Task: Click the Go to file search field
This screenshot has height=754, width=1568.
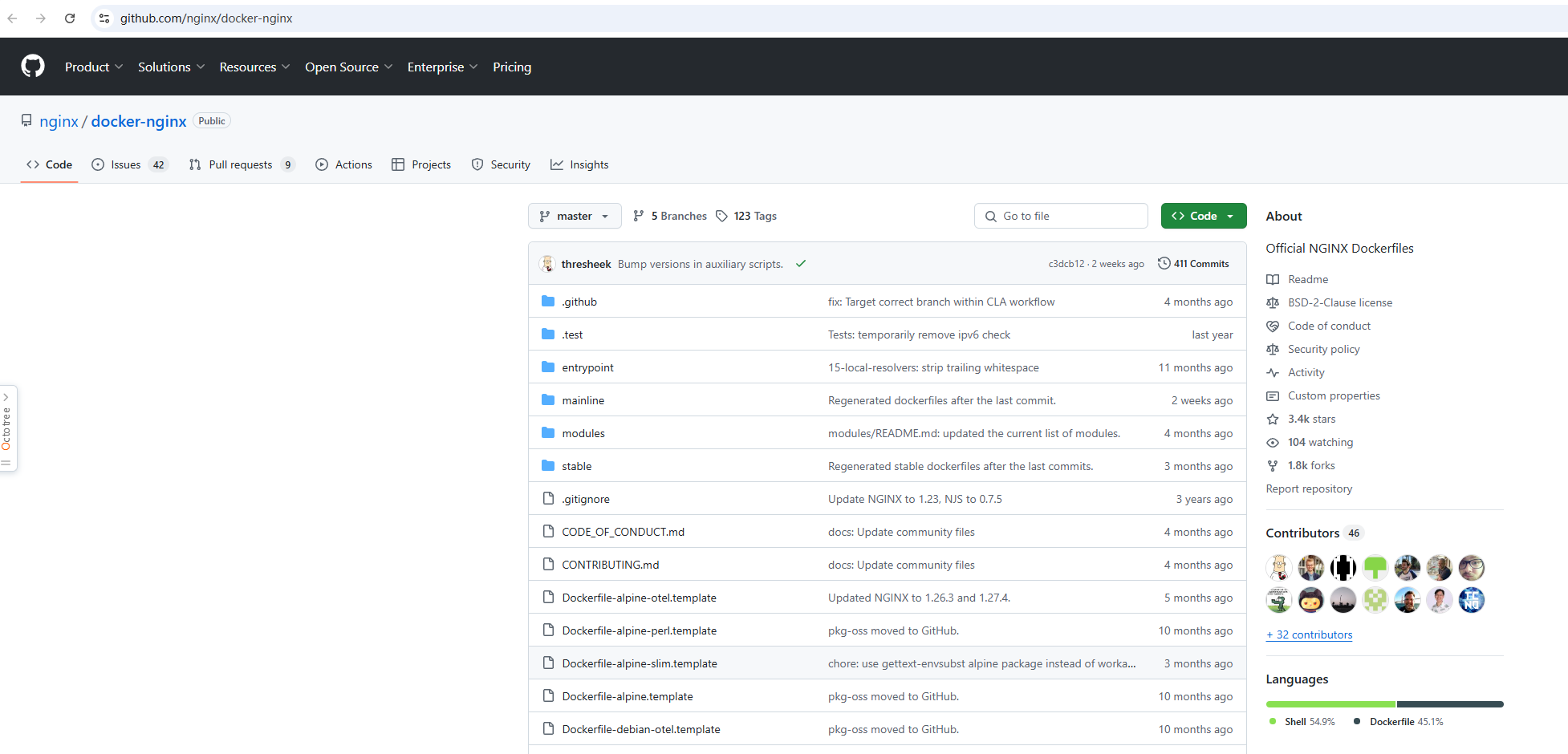Action: tap(1061, 216)
